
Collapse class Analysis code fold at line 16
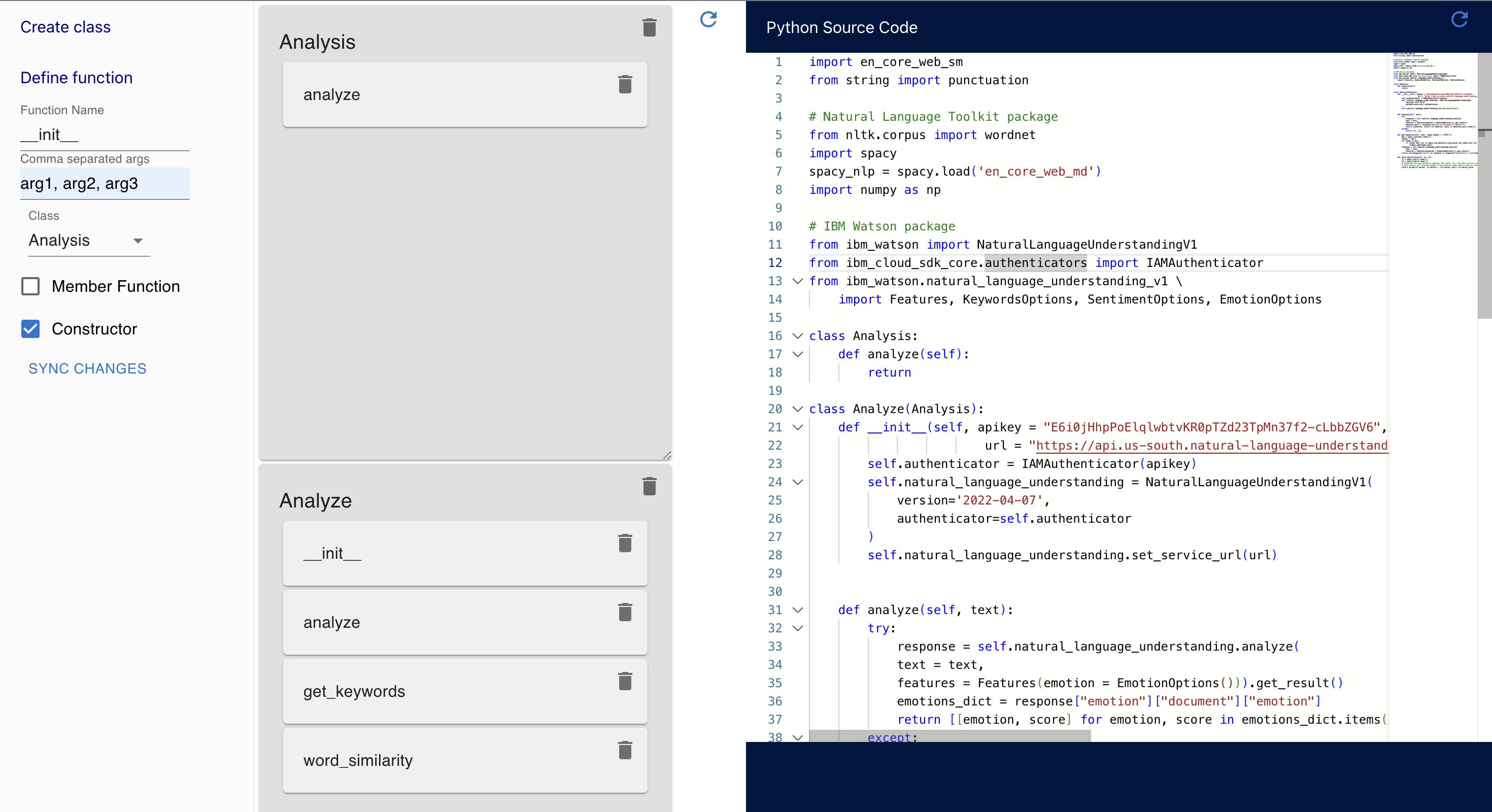(x=798, y=336)
